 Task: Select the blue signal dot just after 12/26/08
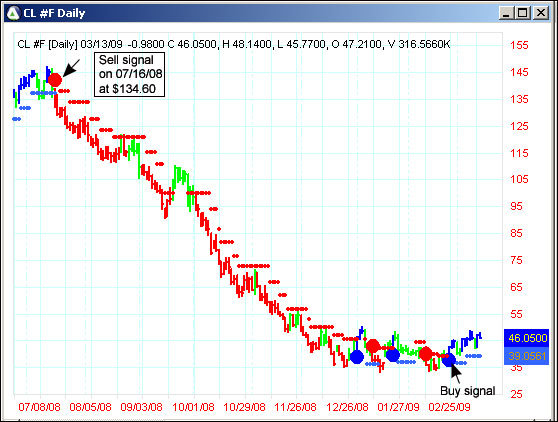pos(357,357)
